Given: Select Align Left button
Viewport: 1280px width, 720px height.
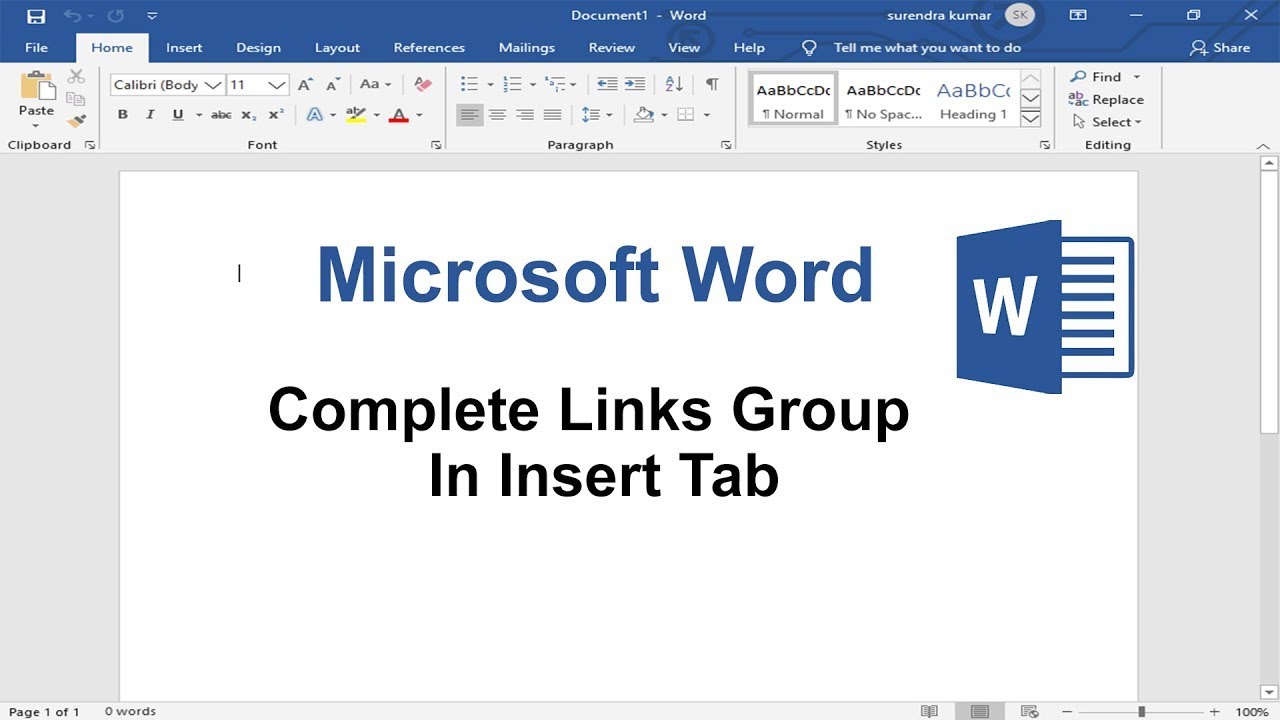Looking at the screenshot, I should click(x=469, y=115).
